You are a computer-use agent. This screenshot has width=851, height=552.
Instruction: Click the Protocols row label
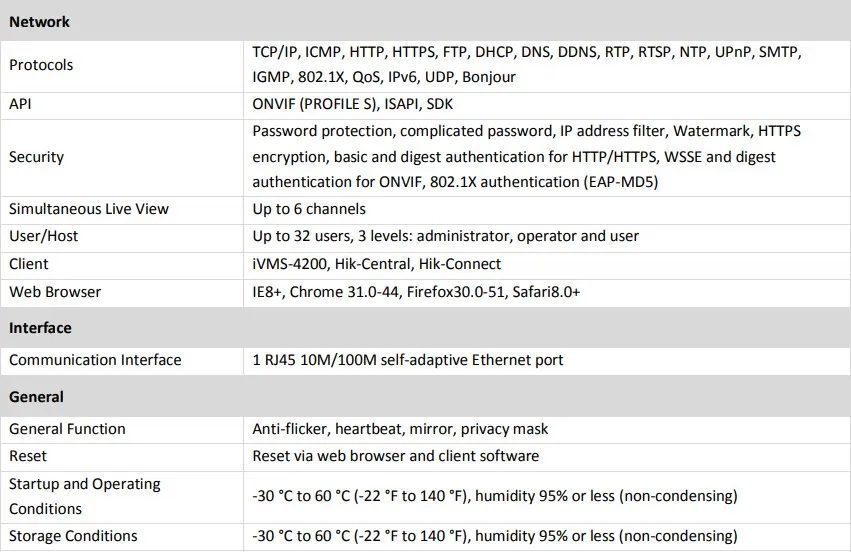41,65
